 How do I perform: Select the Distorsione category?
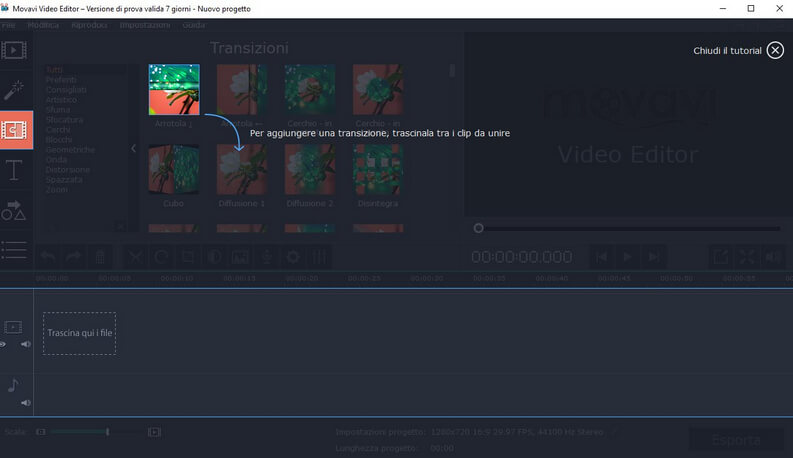[68, 170]
